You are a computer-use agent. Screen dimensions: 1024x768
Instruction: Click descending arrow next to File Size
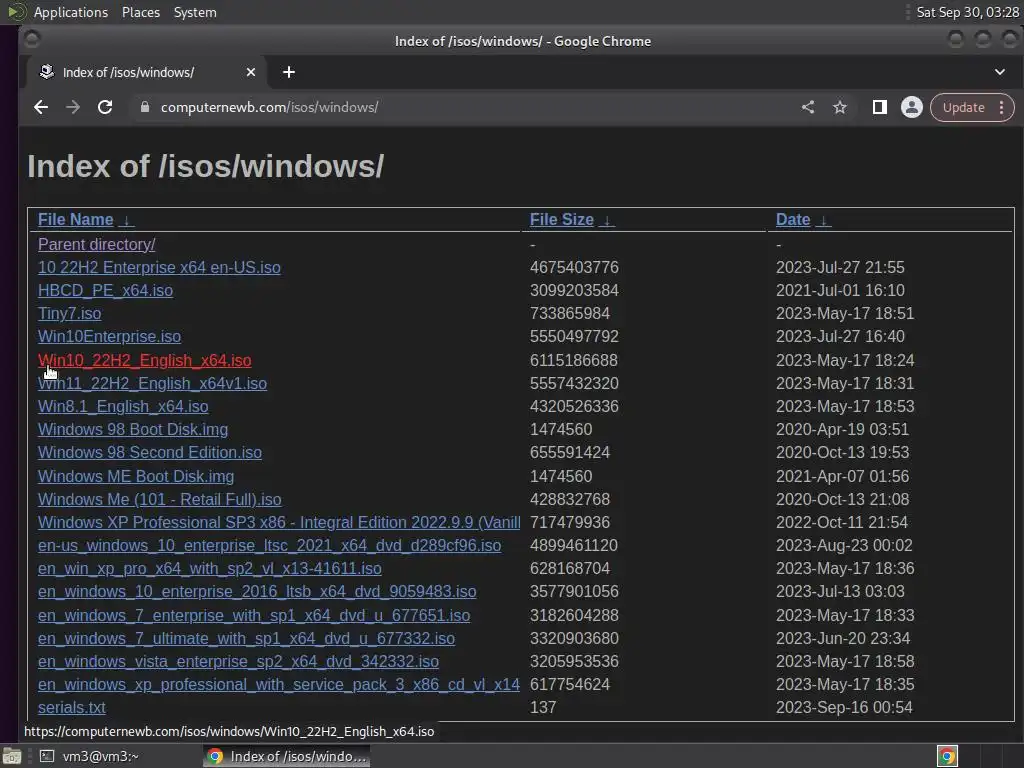[607, 221]
